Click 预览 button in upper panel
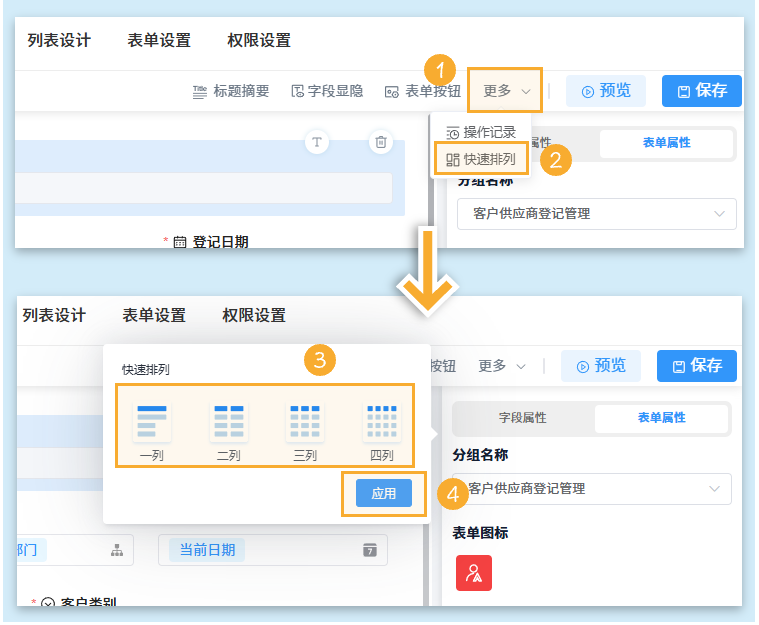This screenshot has height=625, width=759. pyautogui.click(x=606, y=91)
